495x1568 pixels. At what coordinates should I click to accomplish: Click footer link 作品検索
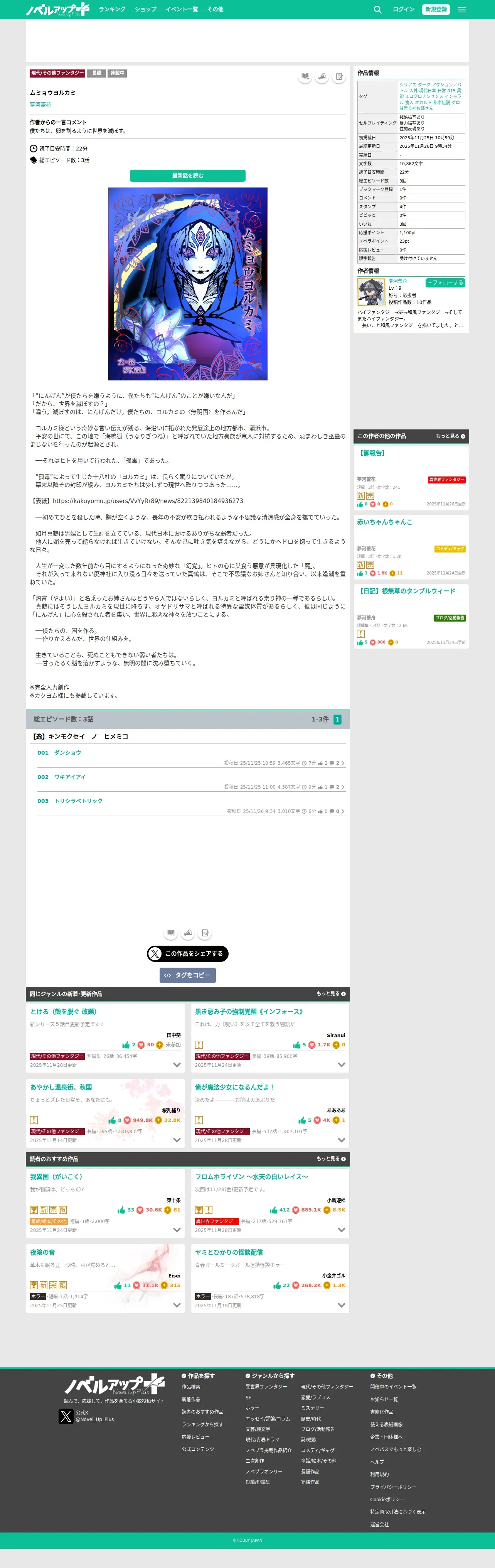coord(191,1387)
